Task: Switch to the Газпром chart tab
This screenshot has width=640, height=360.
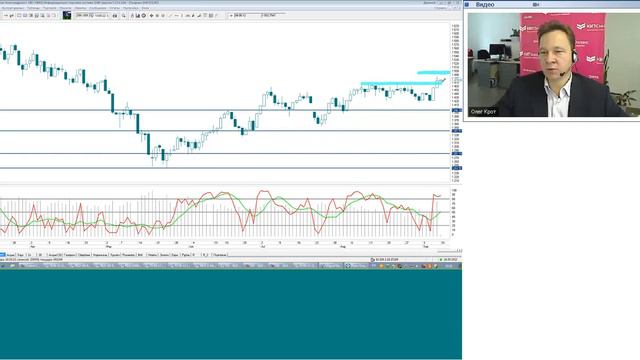Action: coord(70,255)
